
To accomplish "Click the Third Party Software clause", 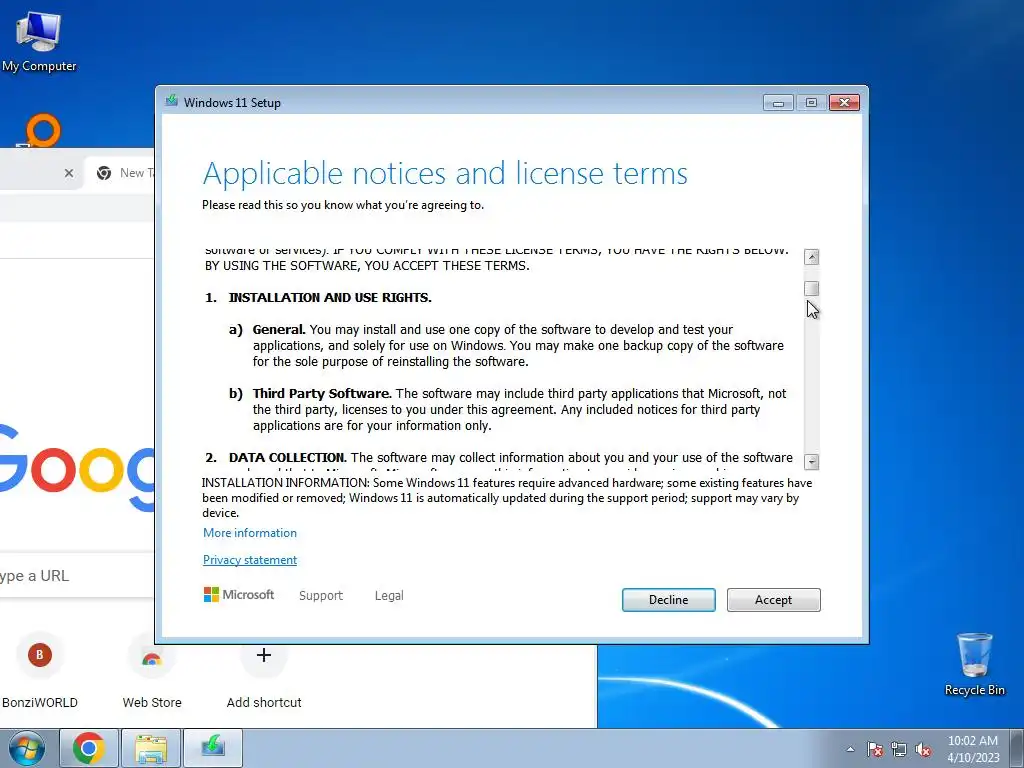I will [519, 409].
